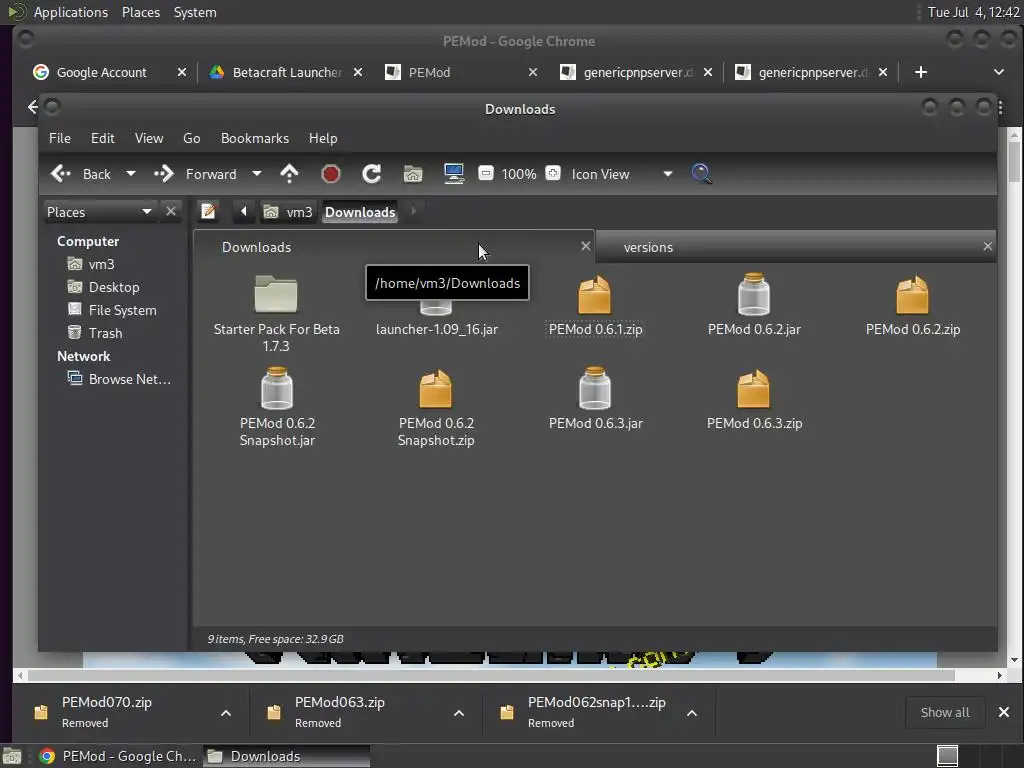Close the Betacraft Launcher tab

(x=358, y=72)
